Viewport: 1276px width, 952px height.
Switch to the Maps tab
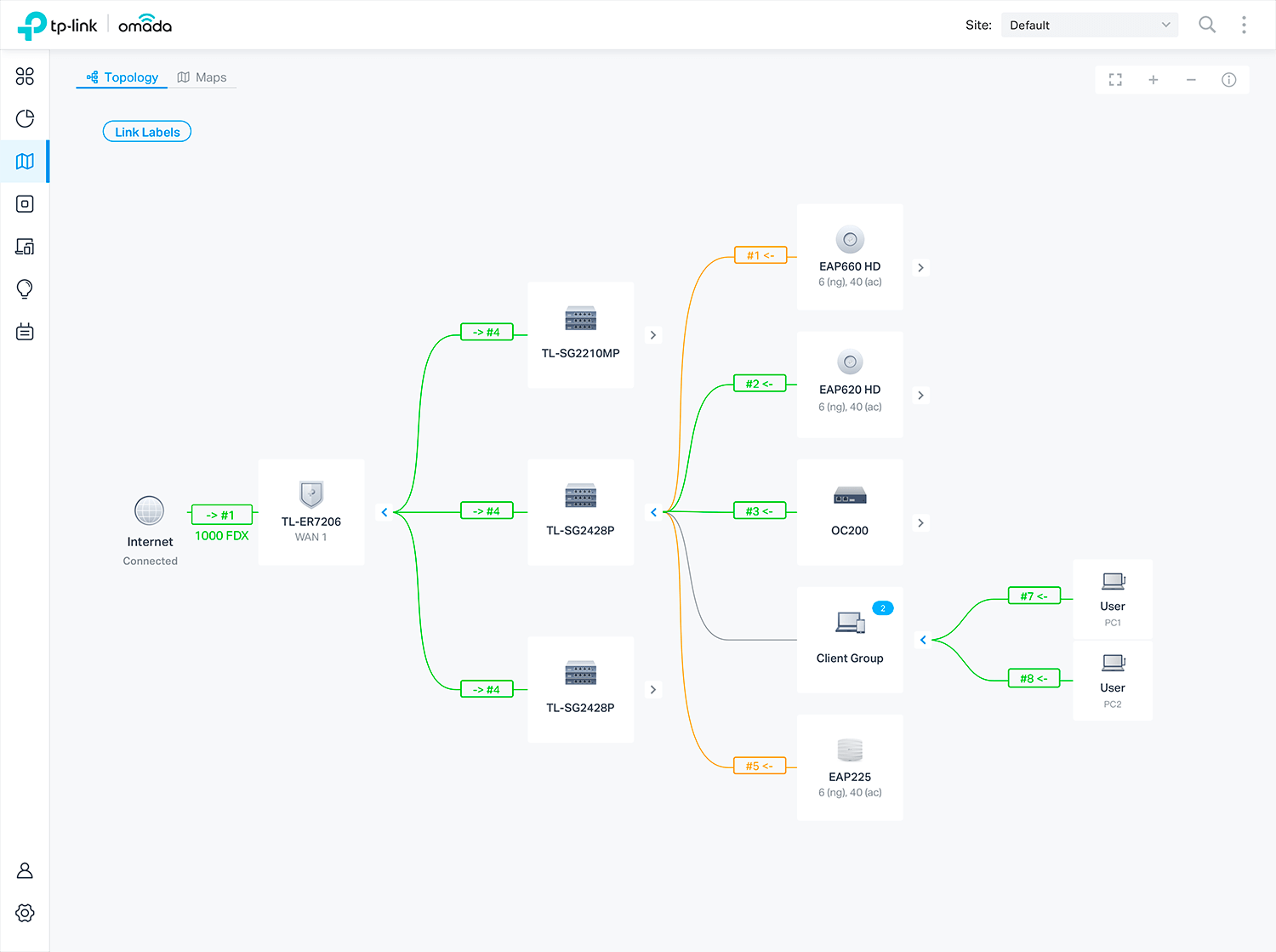[x=202, y=77]
